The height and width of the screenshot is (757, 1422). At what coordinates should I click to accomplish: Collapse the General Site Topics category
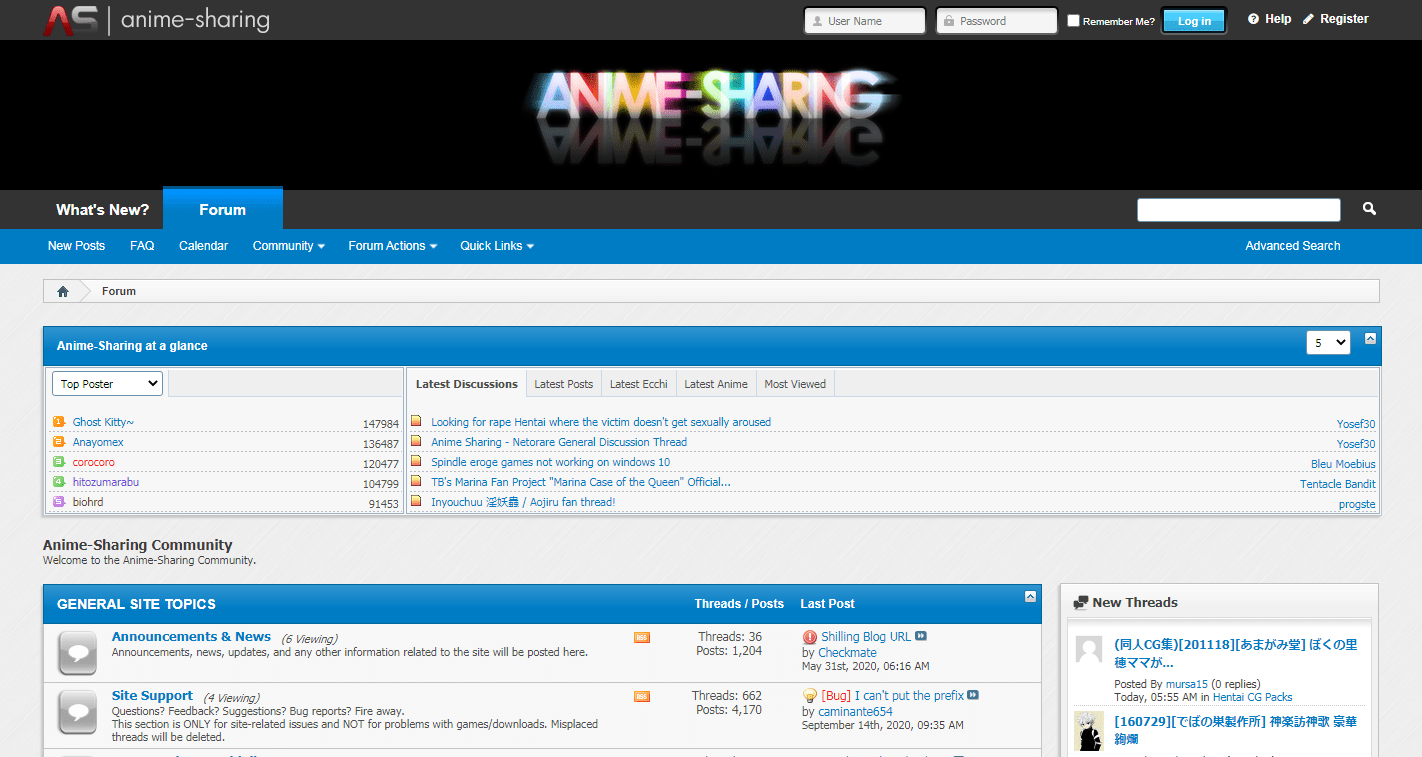click(1031, 596)
